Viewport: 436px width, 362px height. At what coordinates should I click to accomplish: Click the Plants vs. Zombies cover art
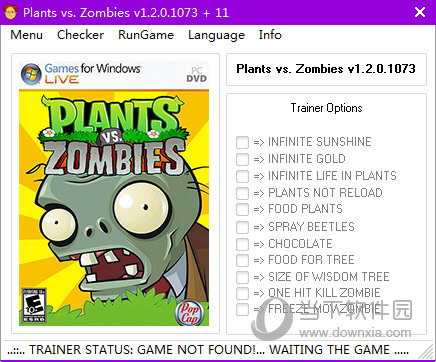click(x=114, y=193)
